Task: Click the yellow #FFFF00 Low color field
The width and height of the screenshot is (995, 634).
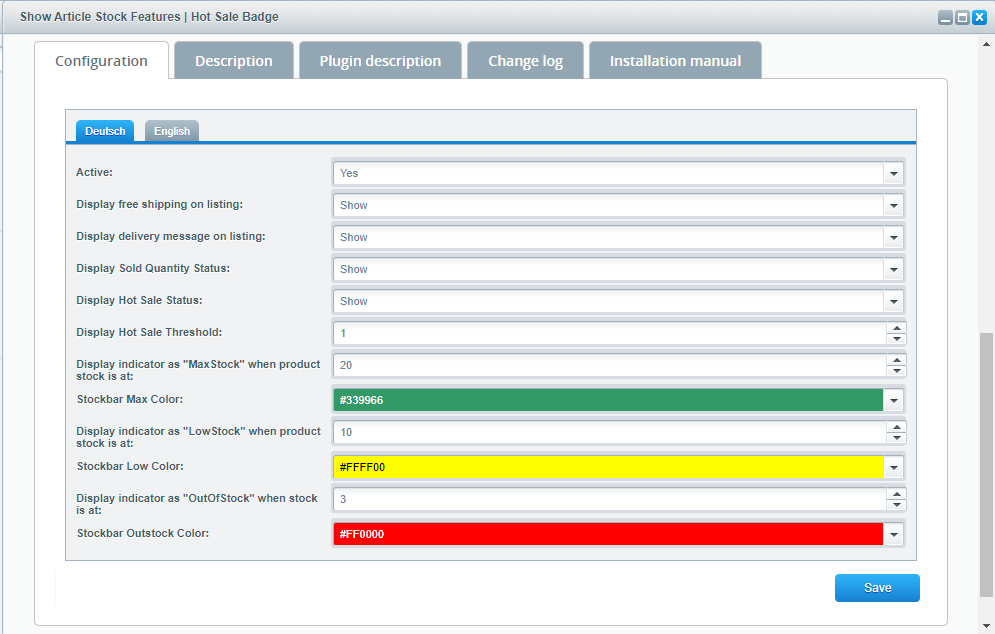Action: (x=609, y=467)
